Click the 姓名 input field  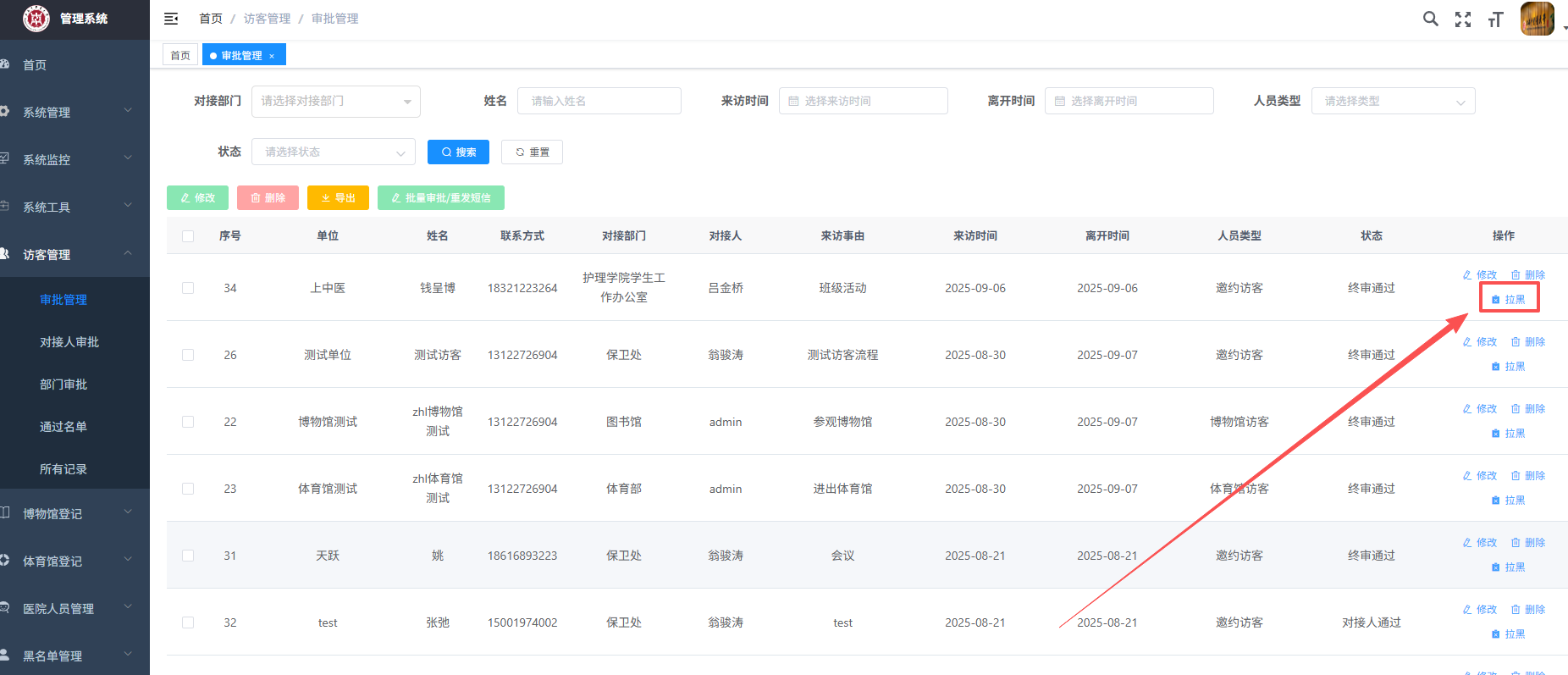pyautogui.click(x=599, y=102)
